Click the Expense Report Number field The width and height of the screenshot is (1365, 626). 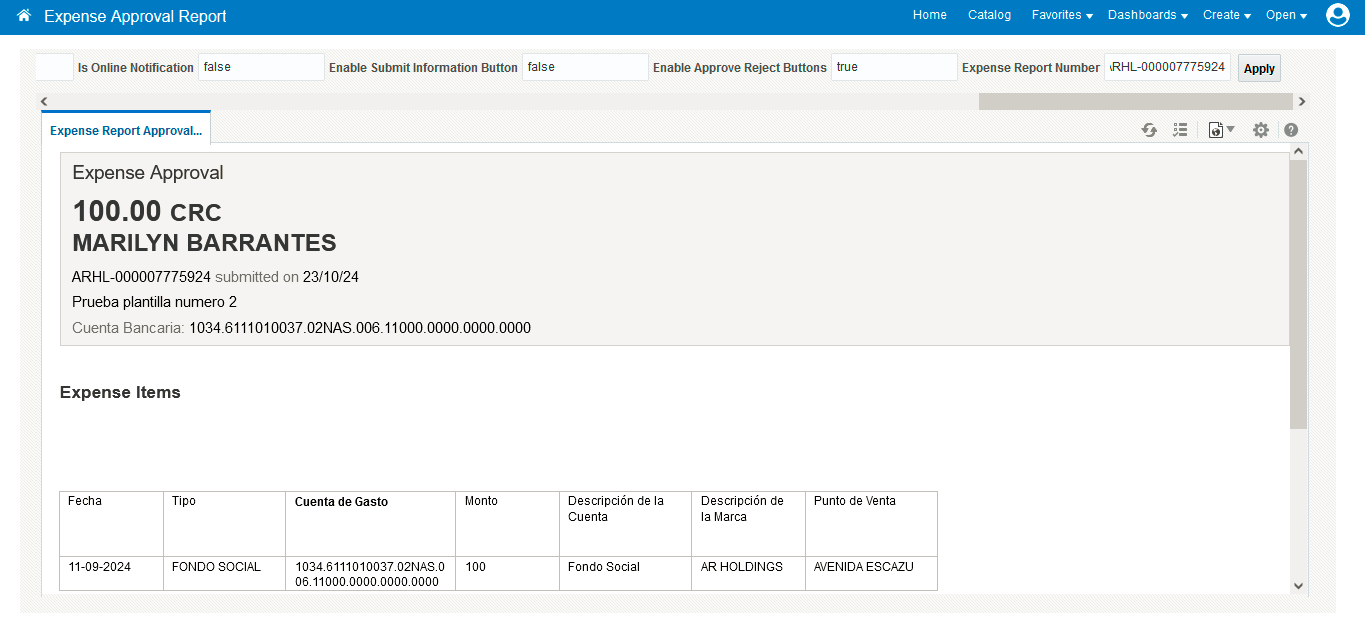point(1167,67)
